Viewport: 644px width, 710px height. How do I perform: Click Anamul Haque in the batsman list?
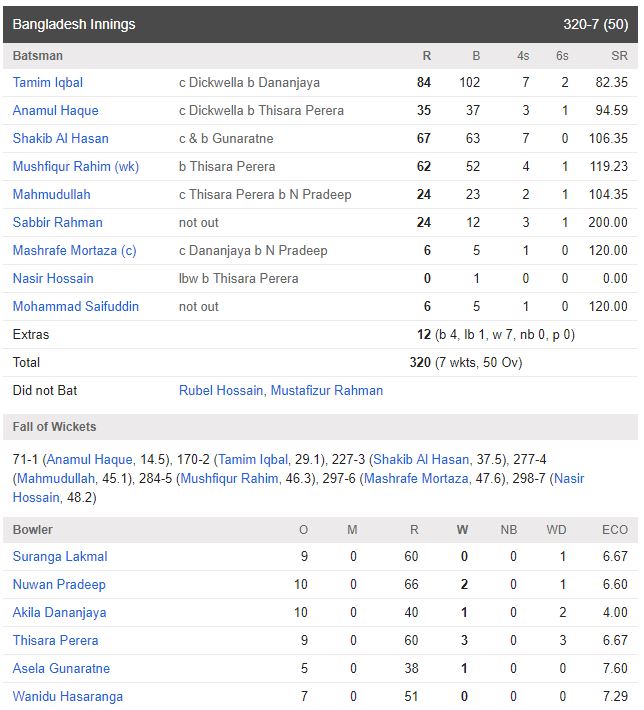55,110
